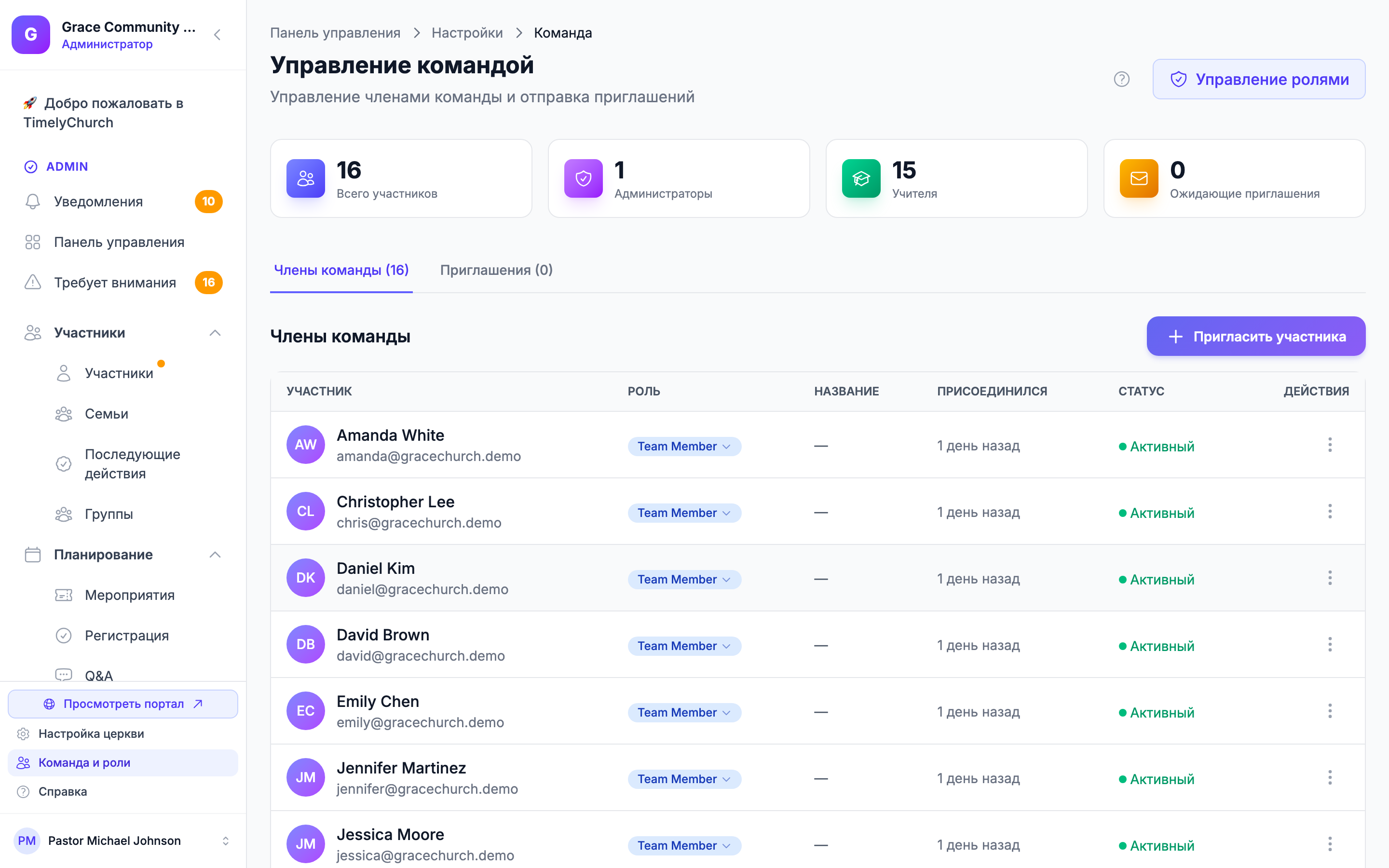1389x868 pixels.
Task: Open Команда и роли link
Action: point(123,763)
